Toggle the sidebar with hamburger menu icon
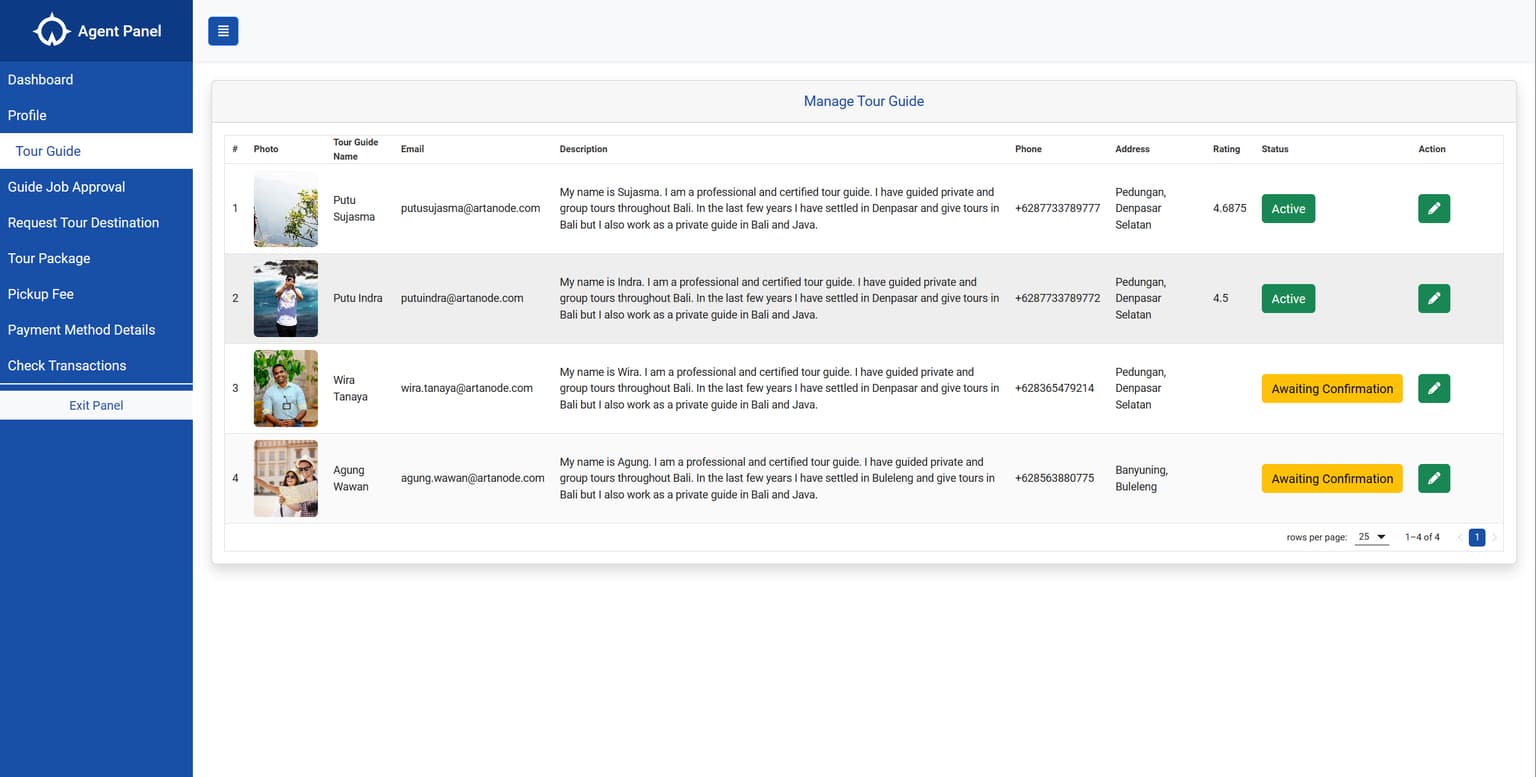This screenshot has width=1536, height=777. pos(222,31)
